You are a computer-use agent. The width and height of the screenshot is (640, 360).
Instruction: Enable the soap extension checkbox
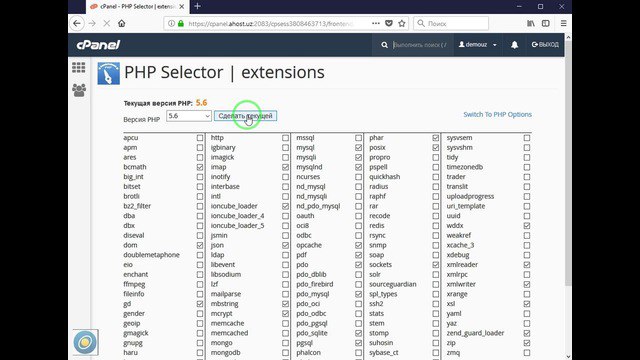click(436, 255)
